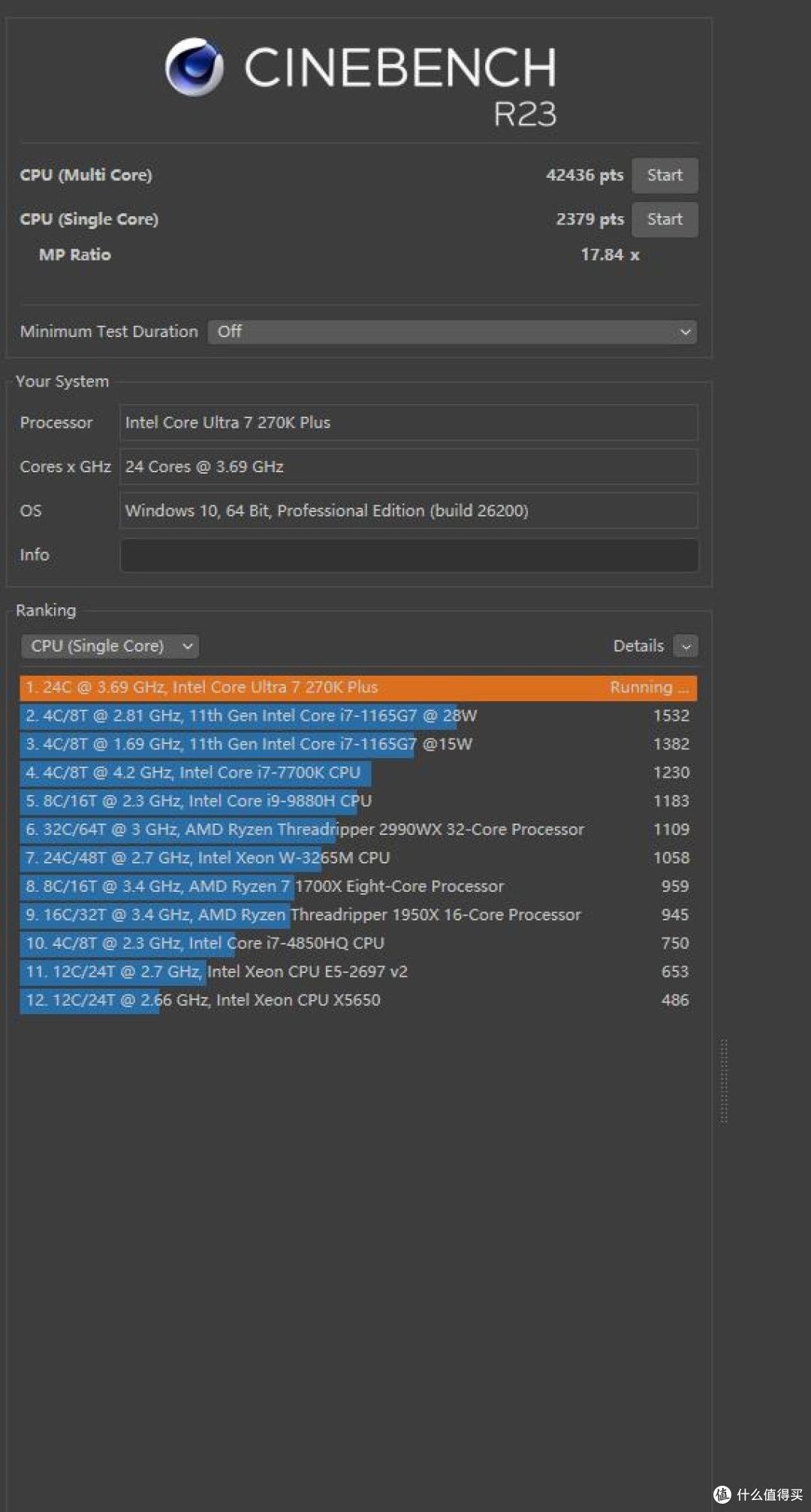Screen dimensions: 811x1512
Task: Click the MP Ratio label
Action: pos(75,255)
